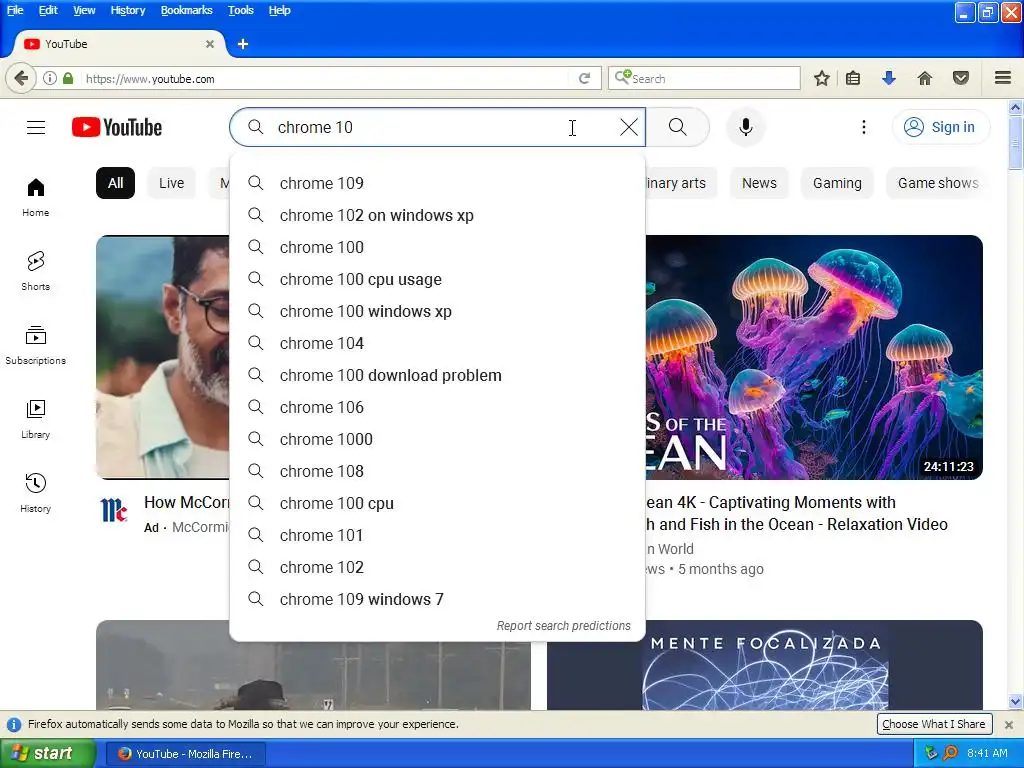
Task: Open Shorts in the sidebar
Action: (x=36, y=271)
